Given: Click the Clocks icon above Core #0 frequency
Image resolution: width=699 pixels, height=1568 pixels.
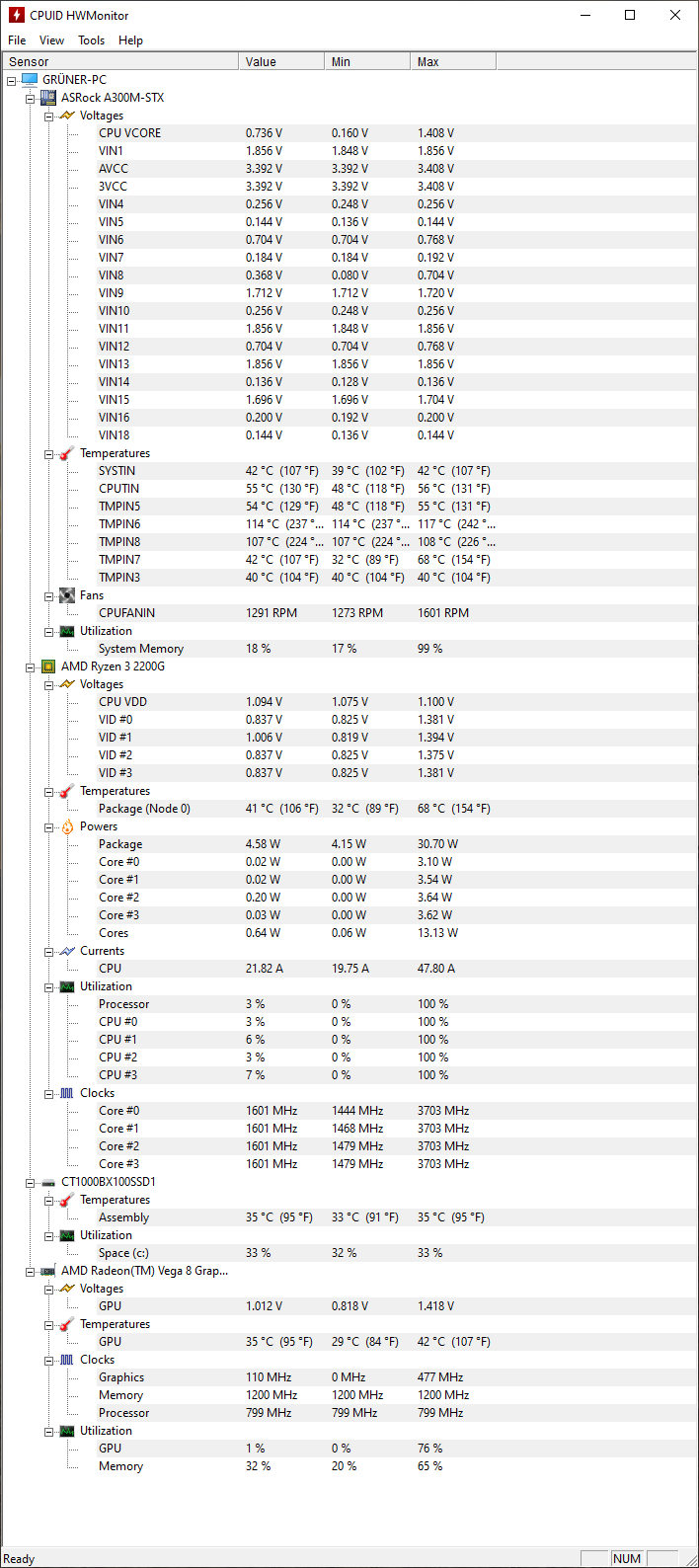Looking at the screenshot, I should (x=66, y=1092).
